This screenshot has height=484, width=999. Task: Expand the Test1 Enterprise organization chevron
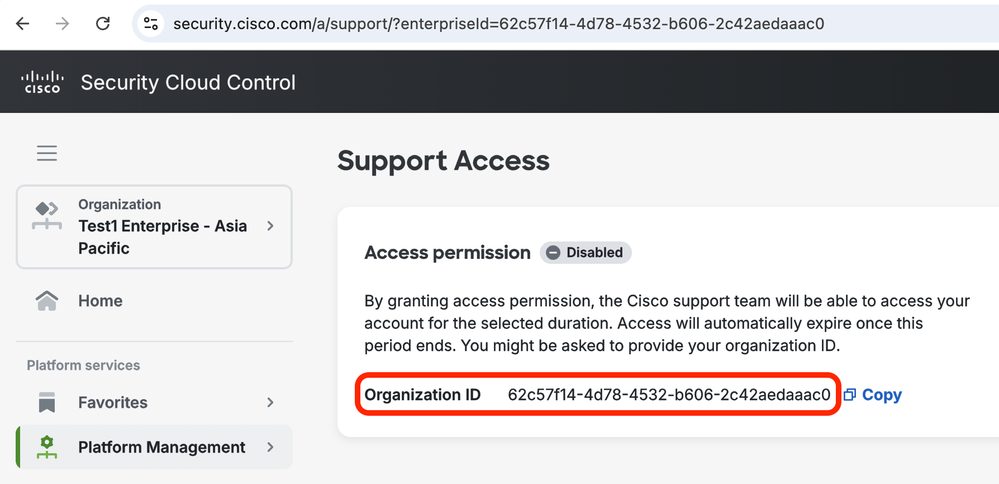pos(271,226)
